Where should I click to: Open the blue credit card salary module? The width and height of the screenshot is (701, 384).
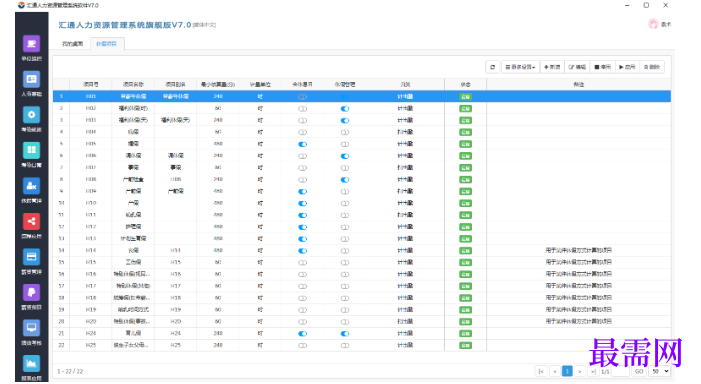(x=31, y=257)
